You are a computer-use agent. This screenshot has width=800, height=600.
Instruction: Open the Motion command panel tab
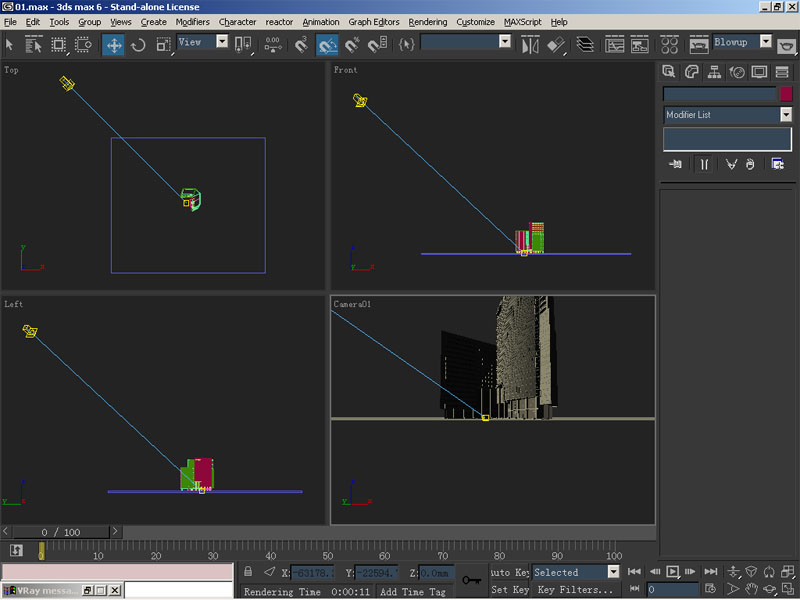(x=737, y=72)
